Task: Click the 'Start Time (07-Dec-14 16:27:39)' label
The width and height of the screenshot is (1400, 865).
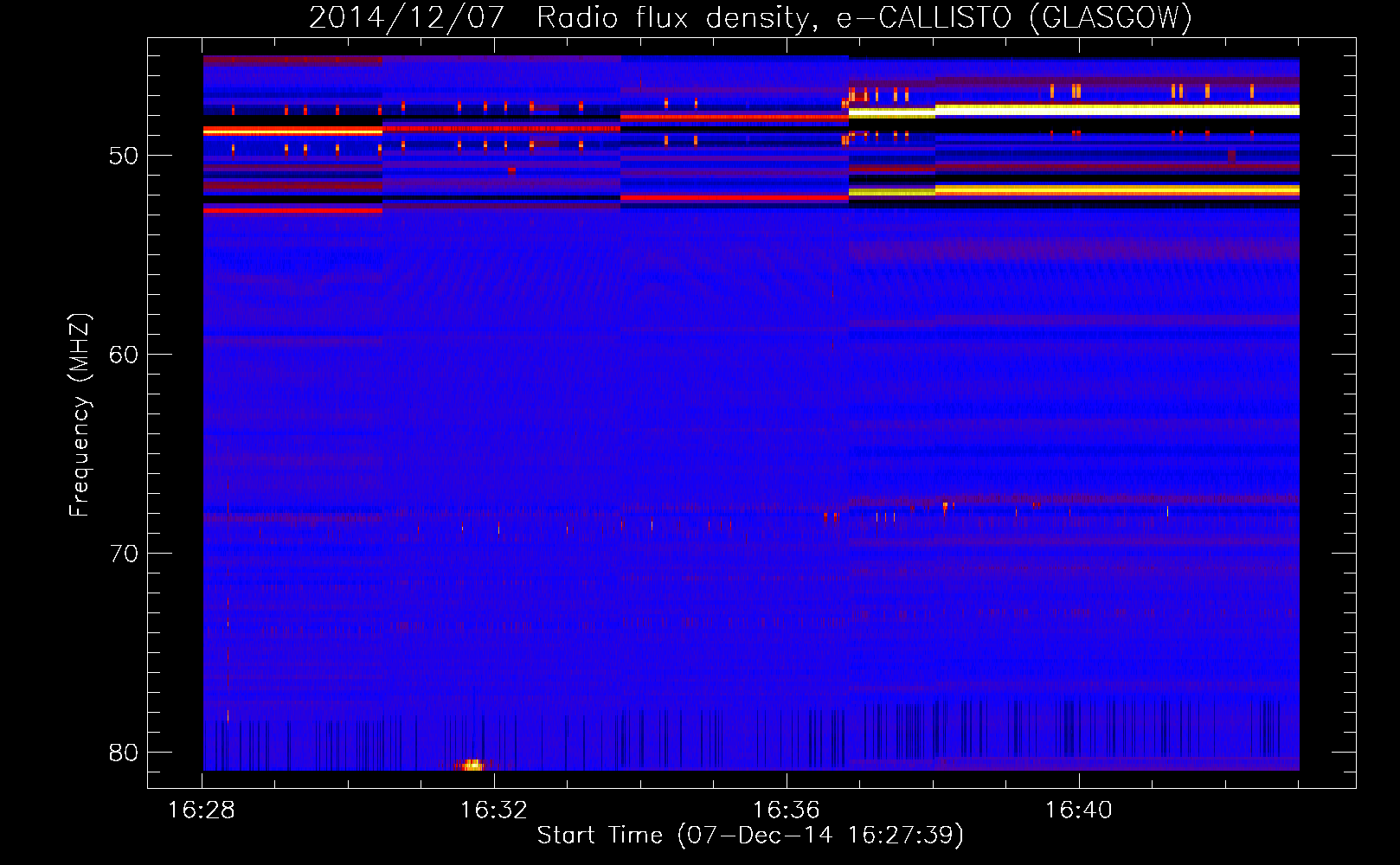Action: pyautogui.click(x=750, y=836)
